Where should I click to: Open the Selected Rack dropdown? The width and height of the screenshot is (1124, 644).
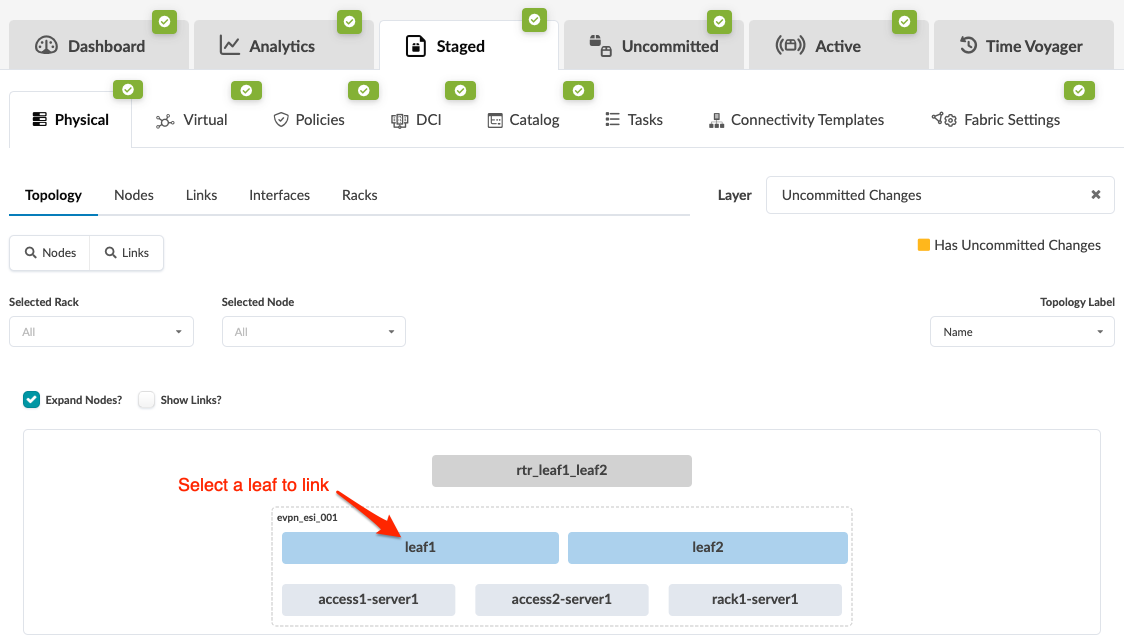coord(101,332)
